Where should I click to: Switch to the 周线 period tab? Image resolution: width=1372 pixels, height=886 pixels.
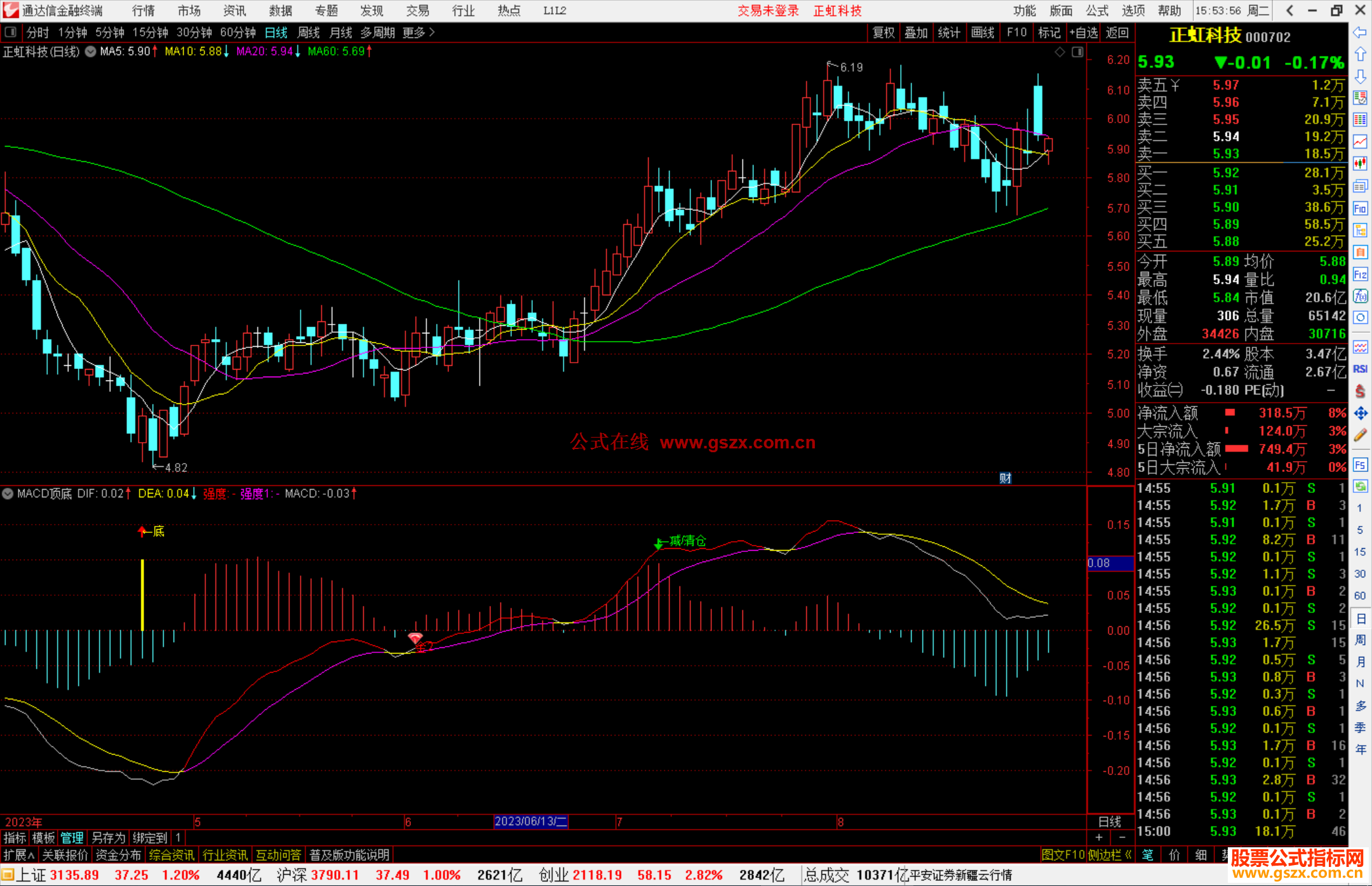(309, 32)
